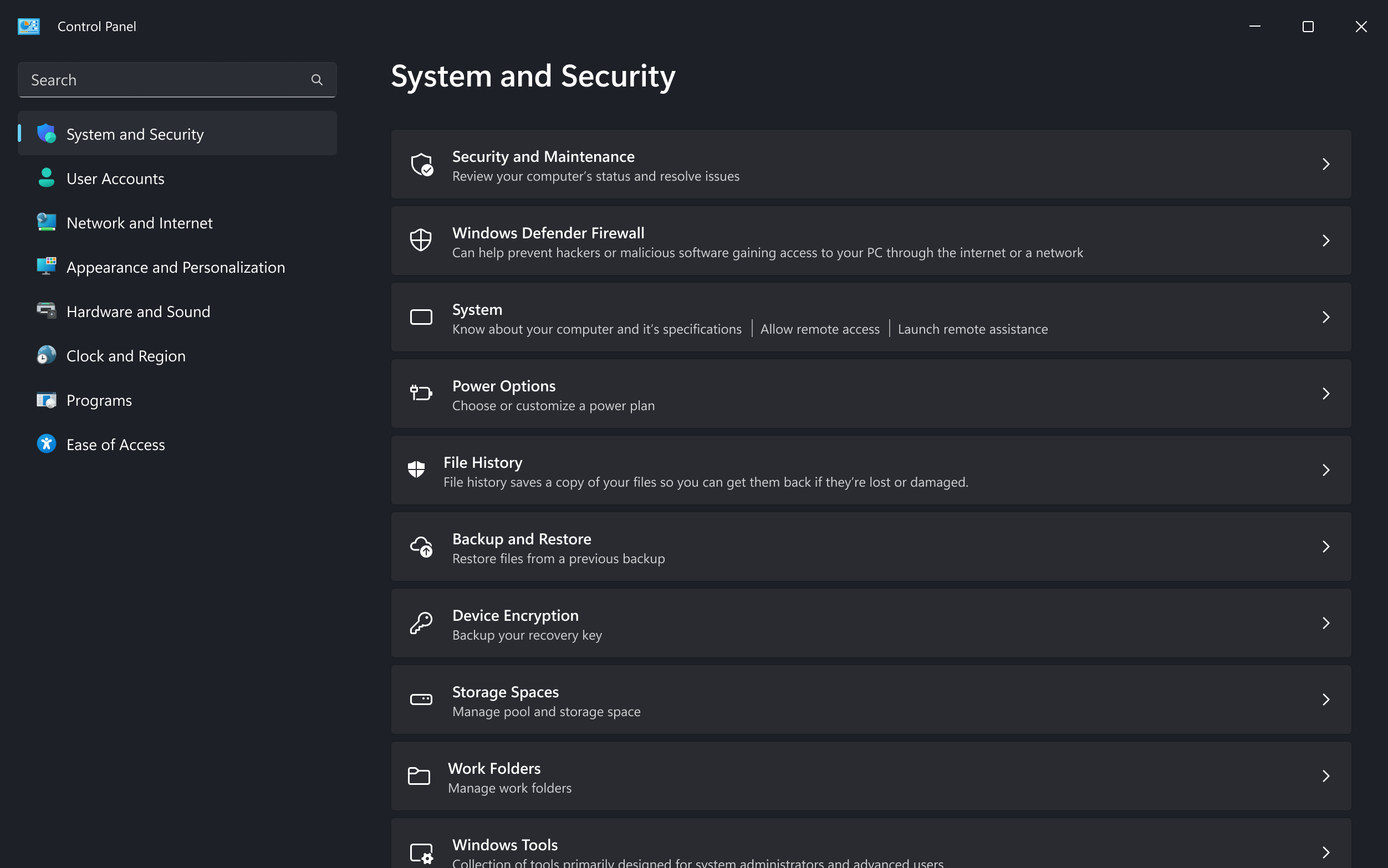The width and height of the screenshot is (1388, 868).
Task: Click the Control Panel title bar icon
Action: tap(29, 26)
